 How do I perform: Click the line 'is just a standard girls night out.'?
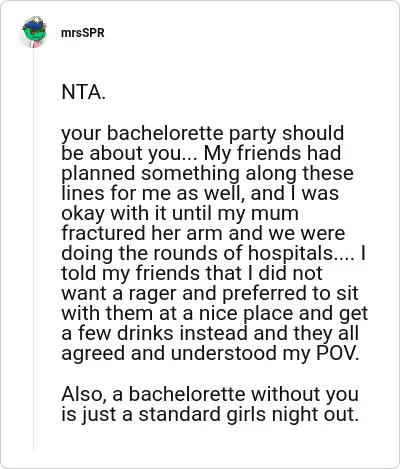pos(210,415)
